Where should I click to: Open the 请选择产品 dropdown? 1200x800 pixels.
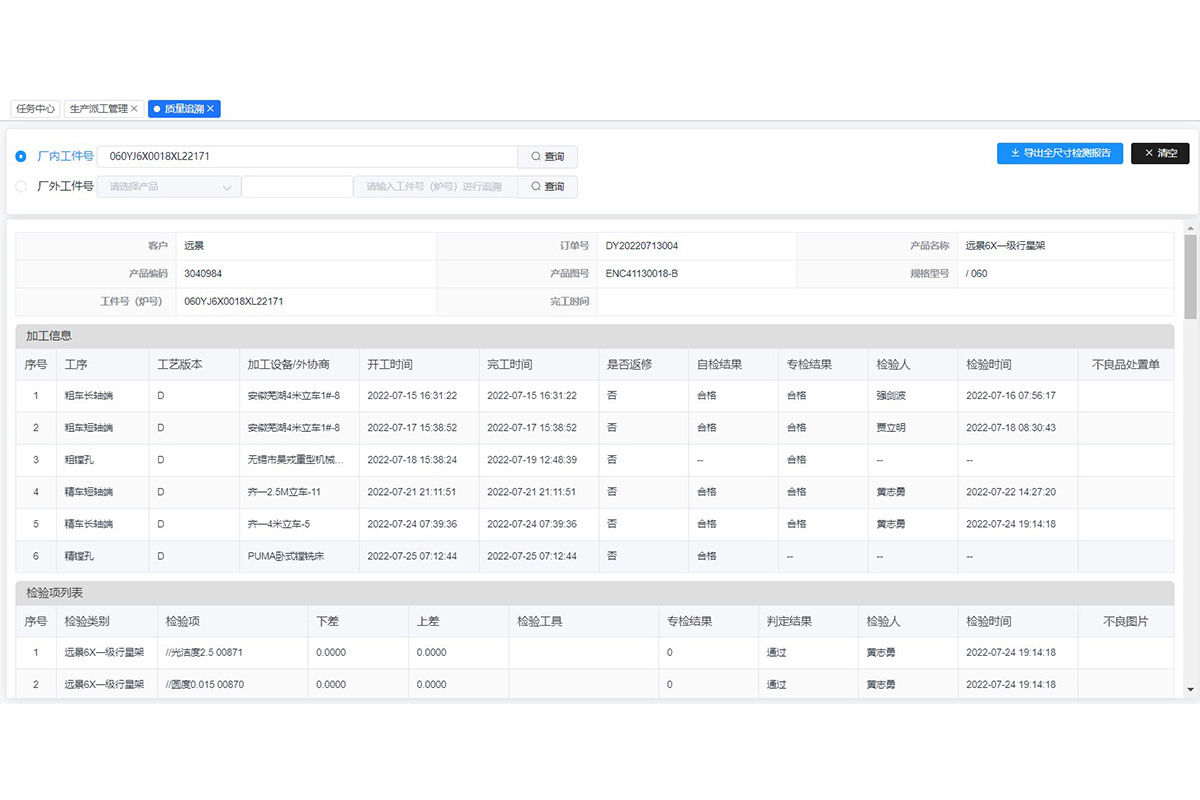pos(169,187)
